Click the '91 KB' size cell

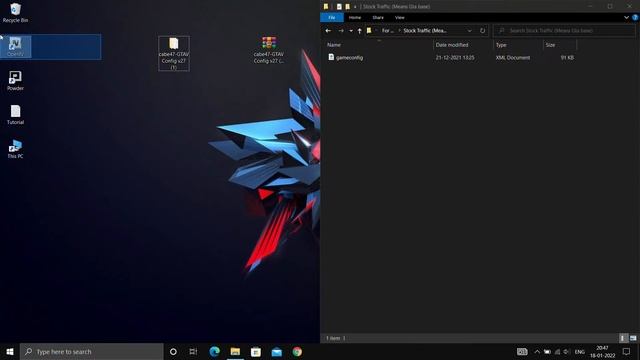pos(567,58)
